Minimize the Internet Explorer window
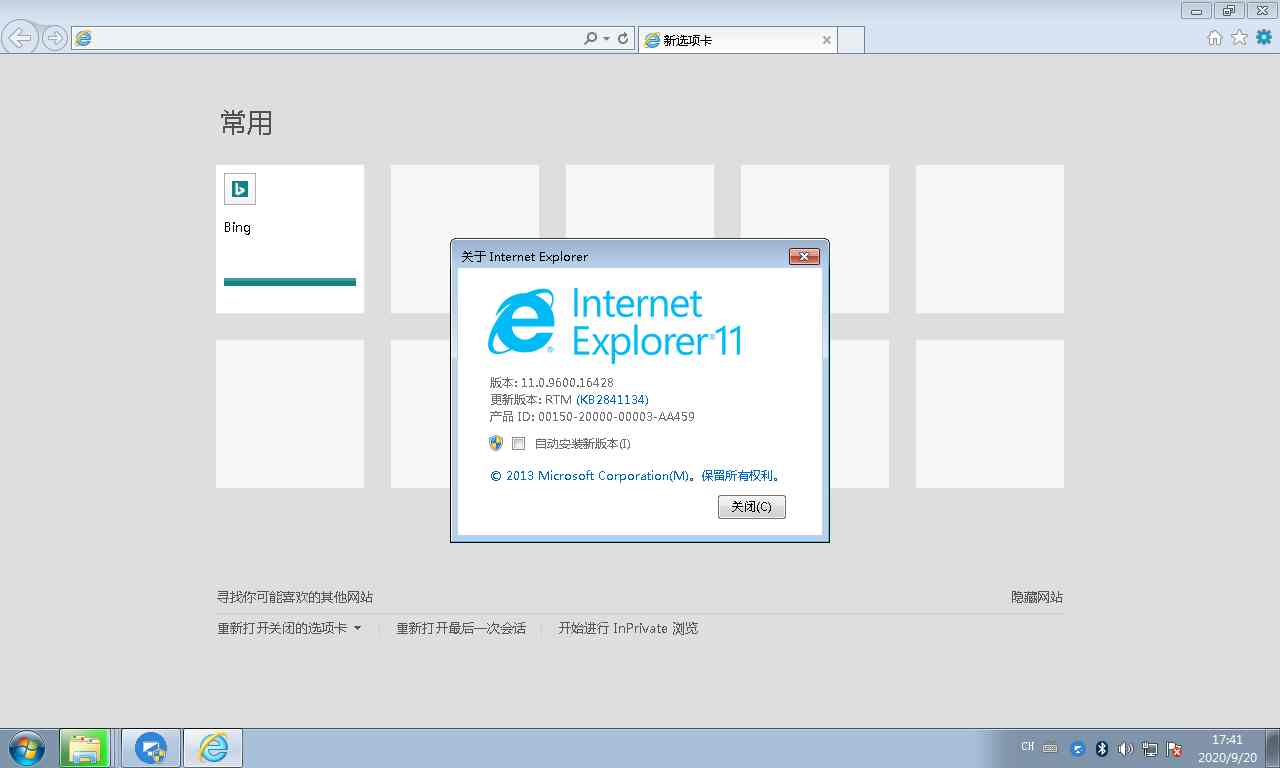Screen dimensions: 1280x768 [x=1196, y=11]
